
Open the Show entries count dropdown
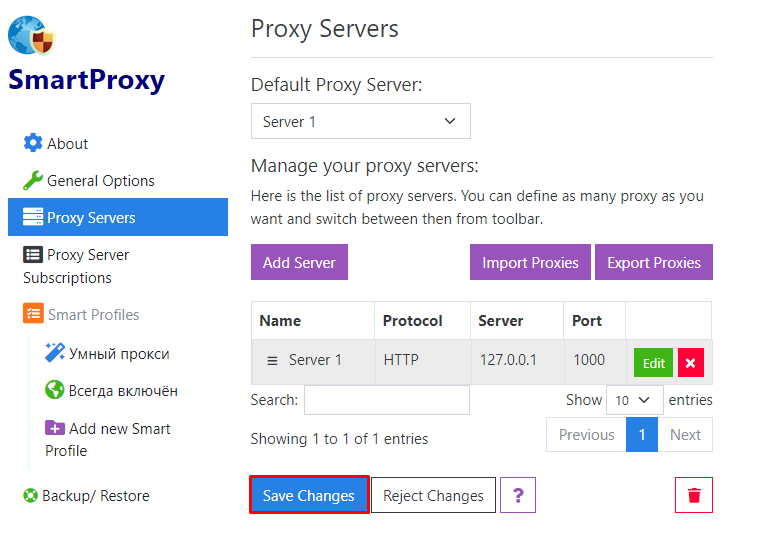pyautogui.click(x=635, y=400)
